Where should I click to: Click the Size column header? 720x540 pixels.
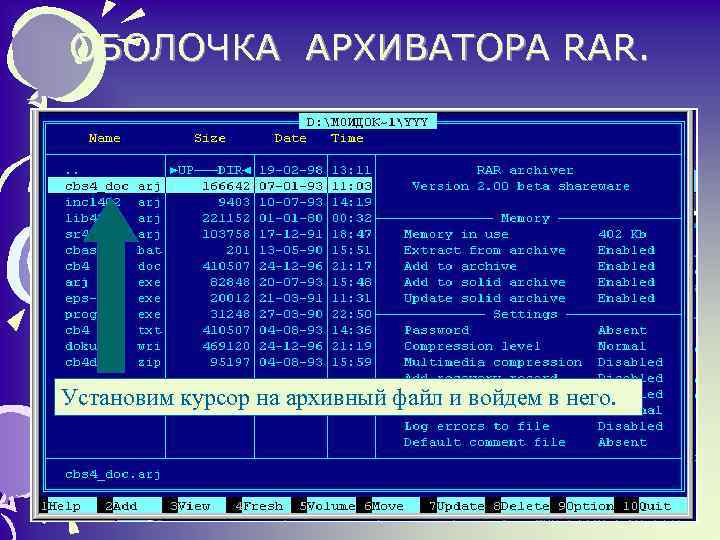tap(210, 138)
